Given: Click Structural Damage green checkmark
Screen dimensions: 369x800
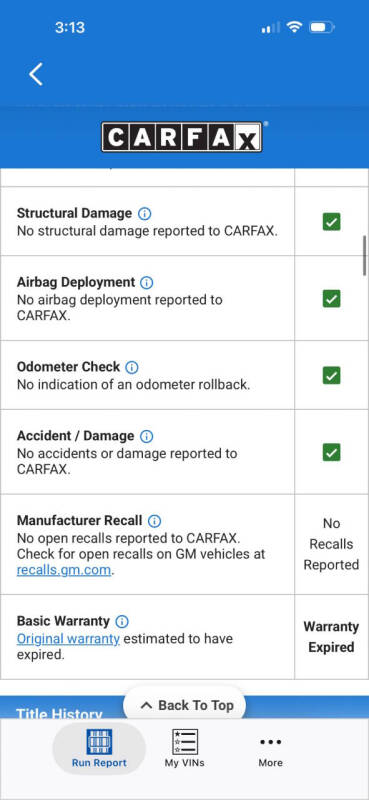Looking at the screenshot, I should (331, 222).
